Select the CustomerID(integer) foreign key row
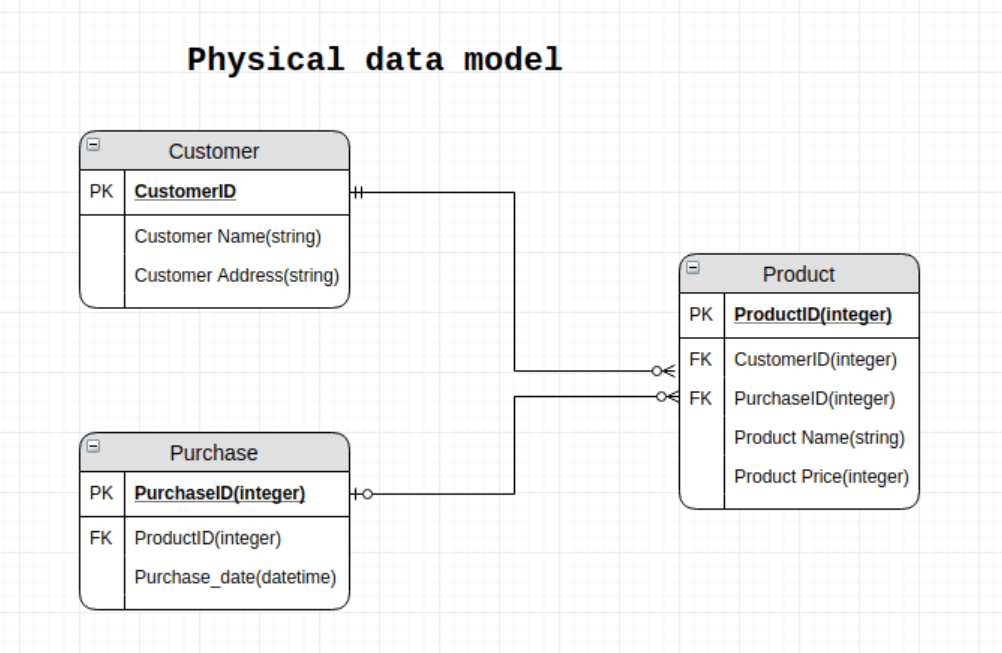 pos(815,359)
